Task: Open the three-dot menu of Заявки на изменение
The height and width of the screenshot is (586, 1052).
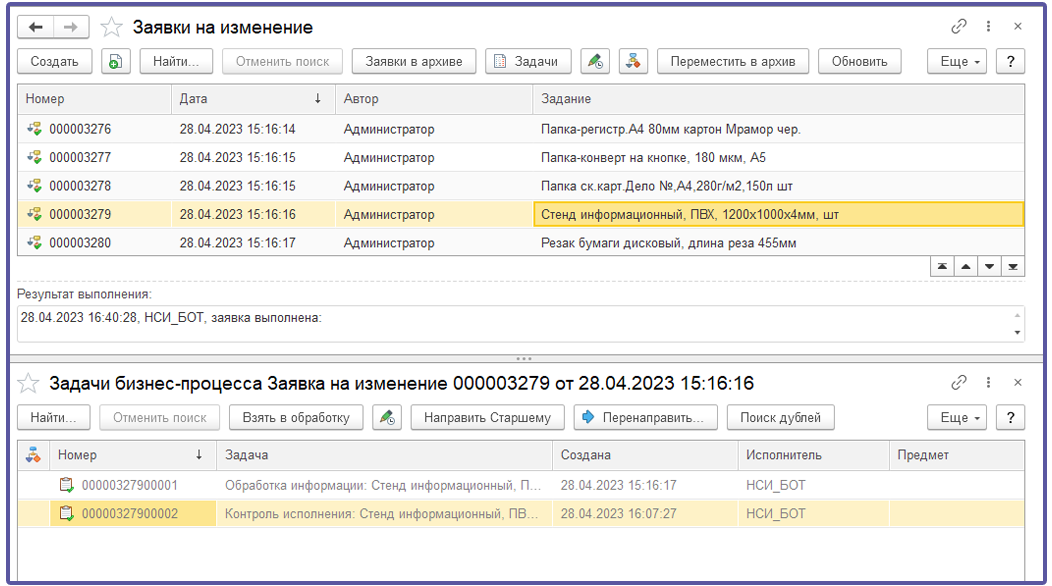Action: (988, 26)
